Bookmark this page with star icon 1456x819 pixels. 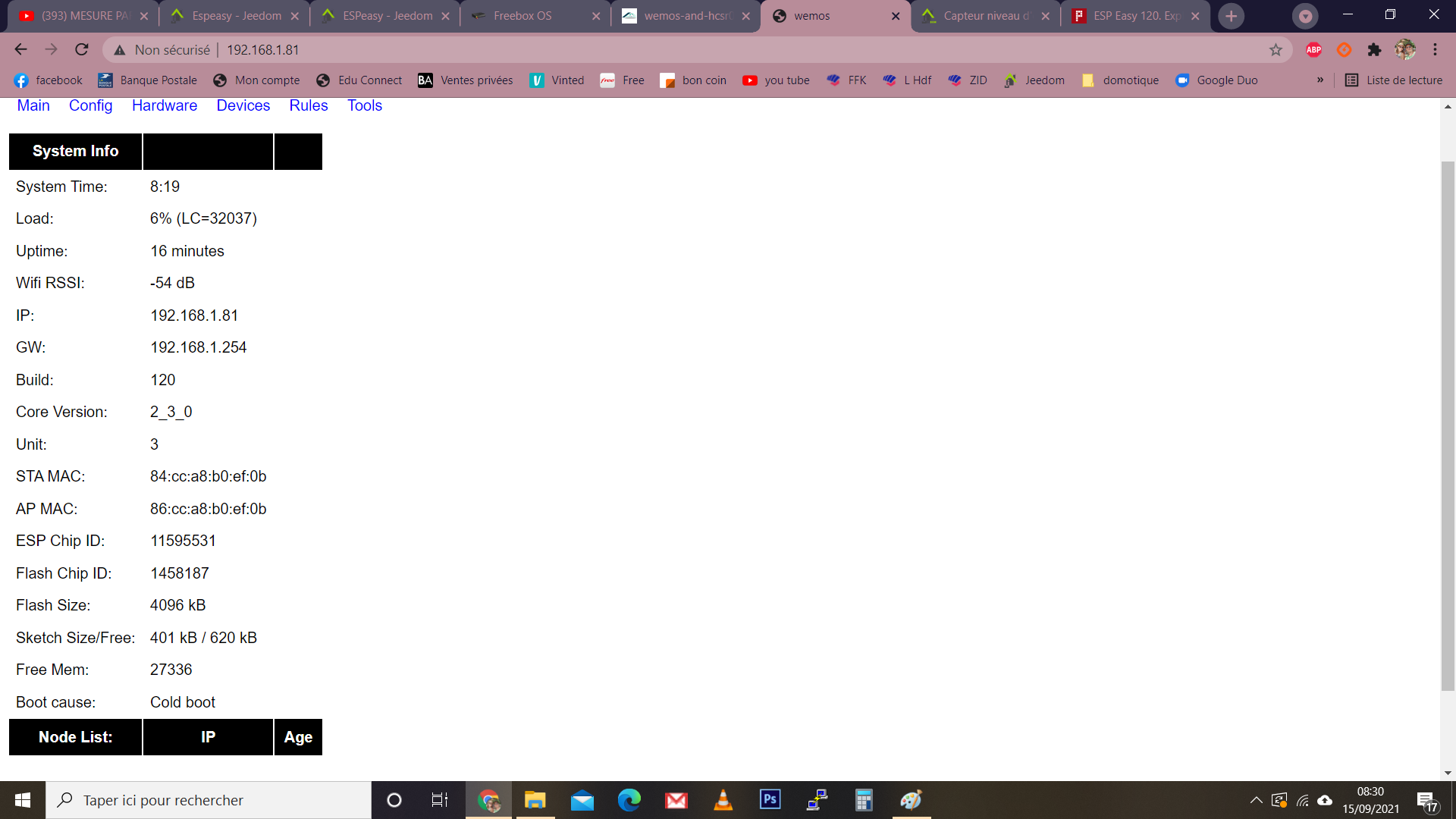1276,49
